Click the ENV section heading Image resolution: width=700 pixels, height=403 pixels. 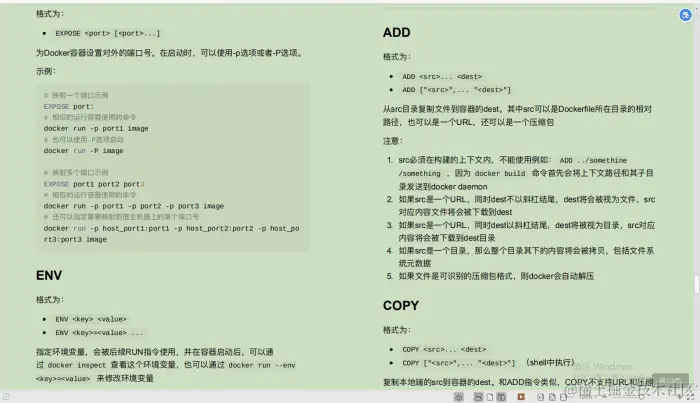(49, 275)
